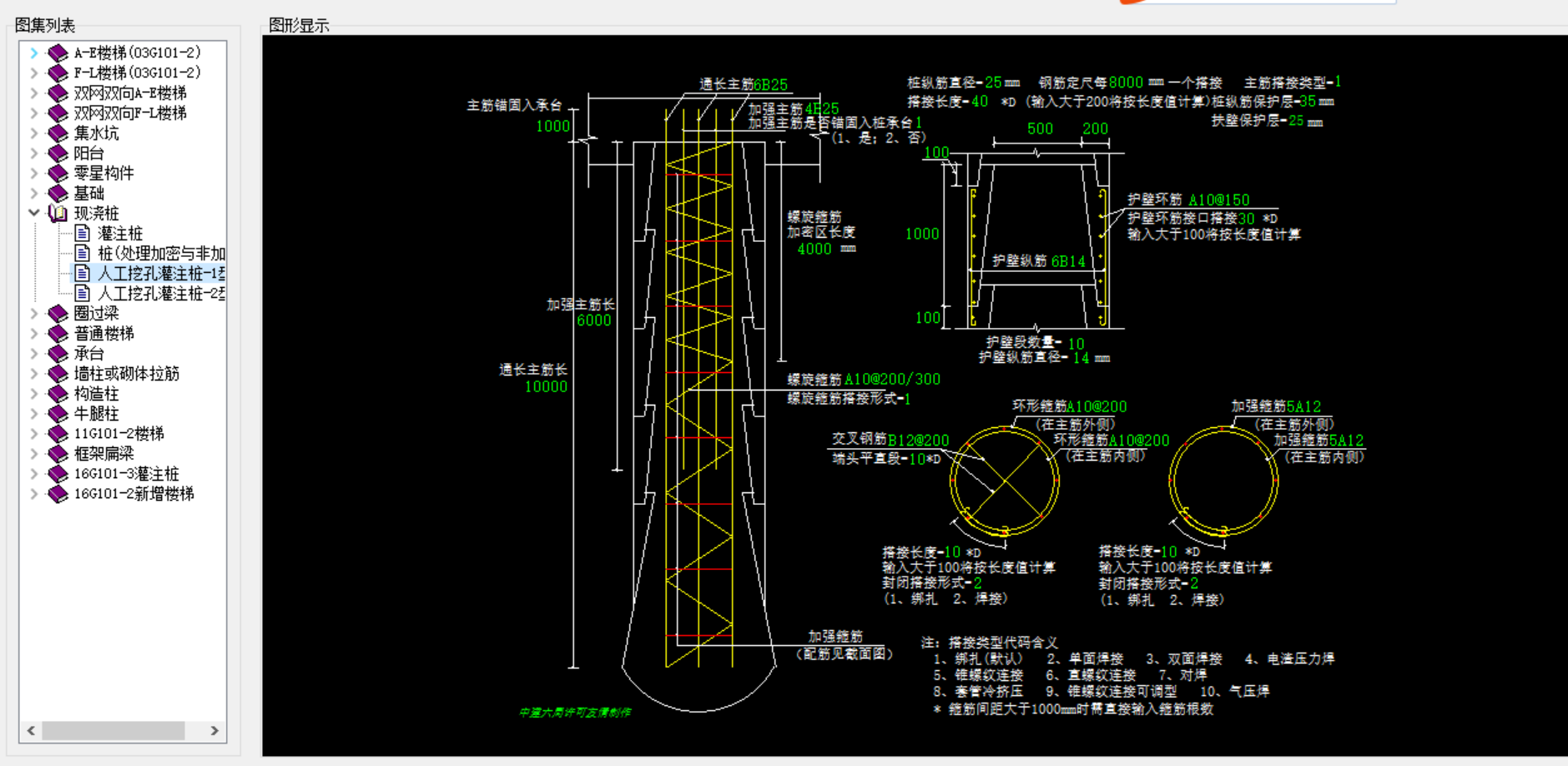Image resolution: width=1568 pixels, height=766 pixels.
Task: Expand the 16G101-3灌注桩 tree node
Action: (33, 473)
